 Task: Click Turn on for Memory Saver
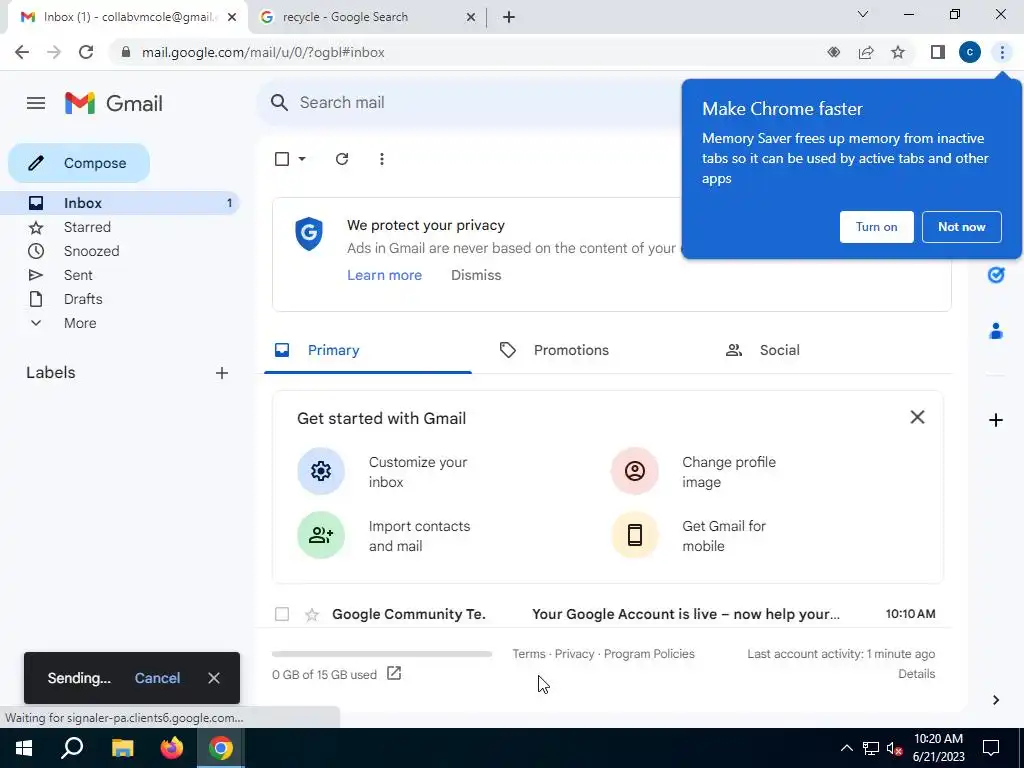click(x=876, y=227)
